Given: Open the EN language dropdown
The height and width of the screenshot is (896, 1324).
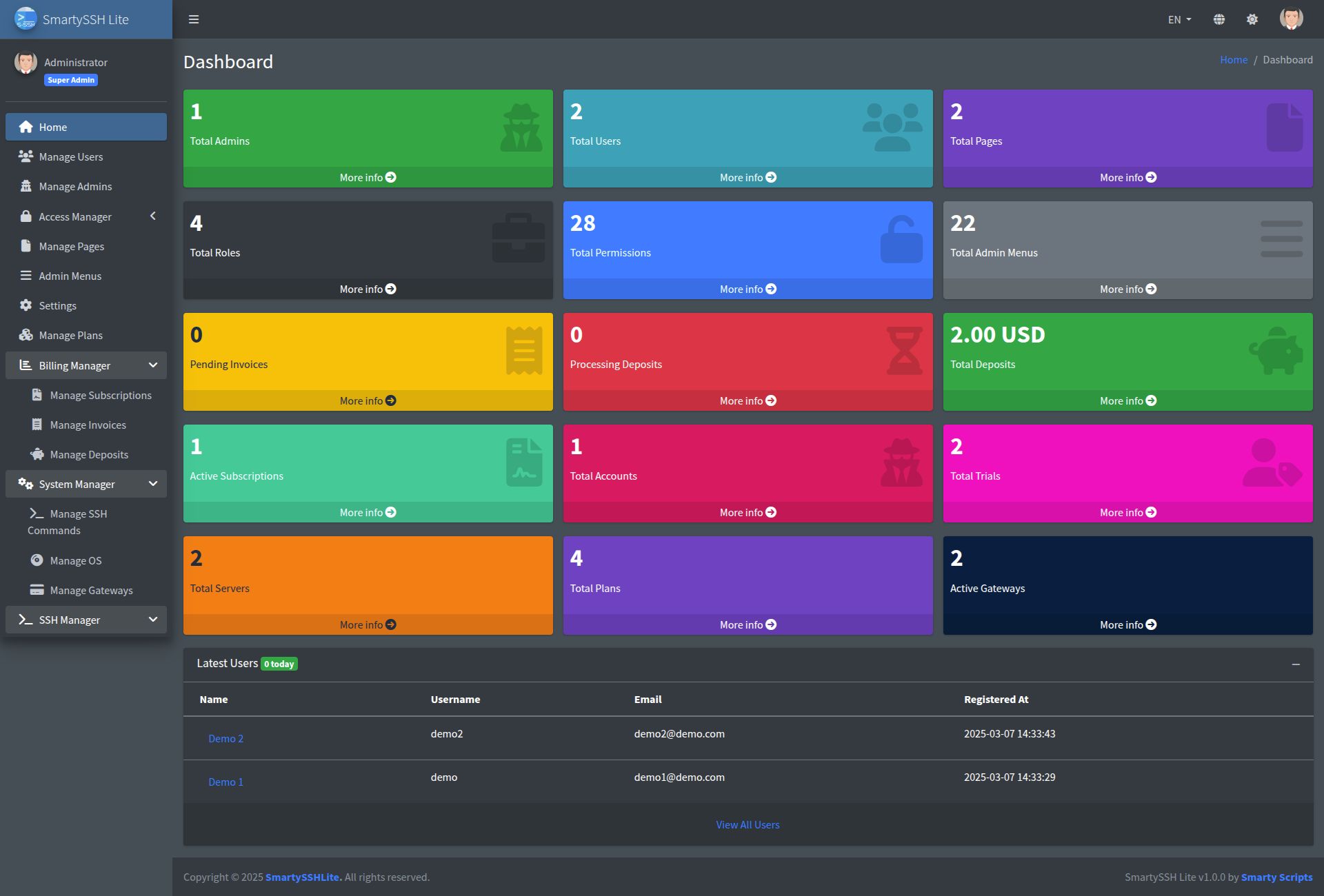Looking at the screenshot, I should [x=1179, y=19].
